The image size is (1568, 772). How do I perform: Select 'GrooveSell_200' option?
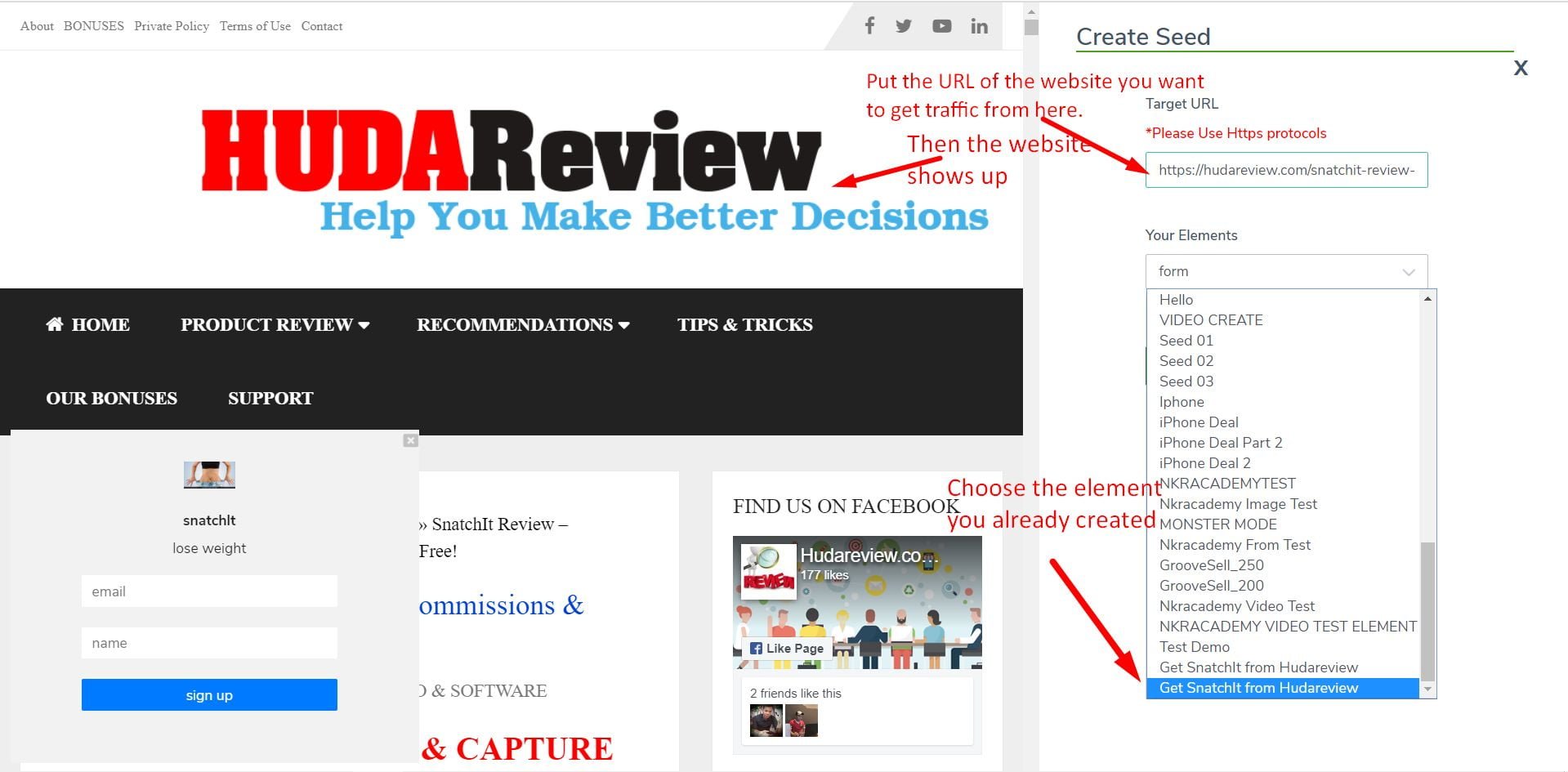(x=1283, y=586)
